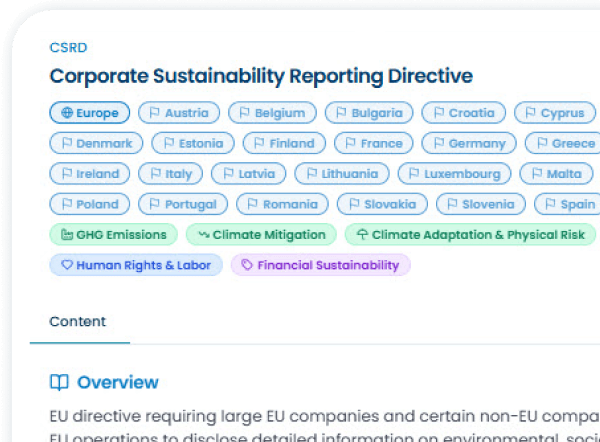
Task: Select the Climate Mitigation topic tag
Action: pyautogui.click(x=261, y=234)
